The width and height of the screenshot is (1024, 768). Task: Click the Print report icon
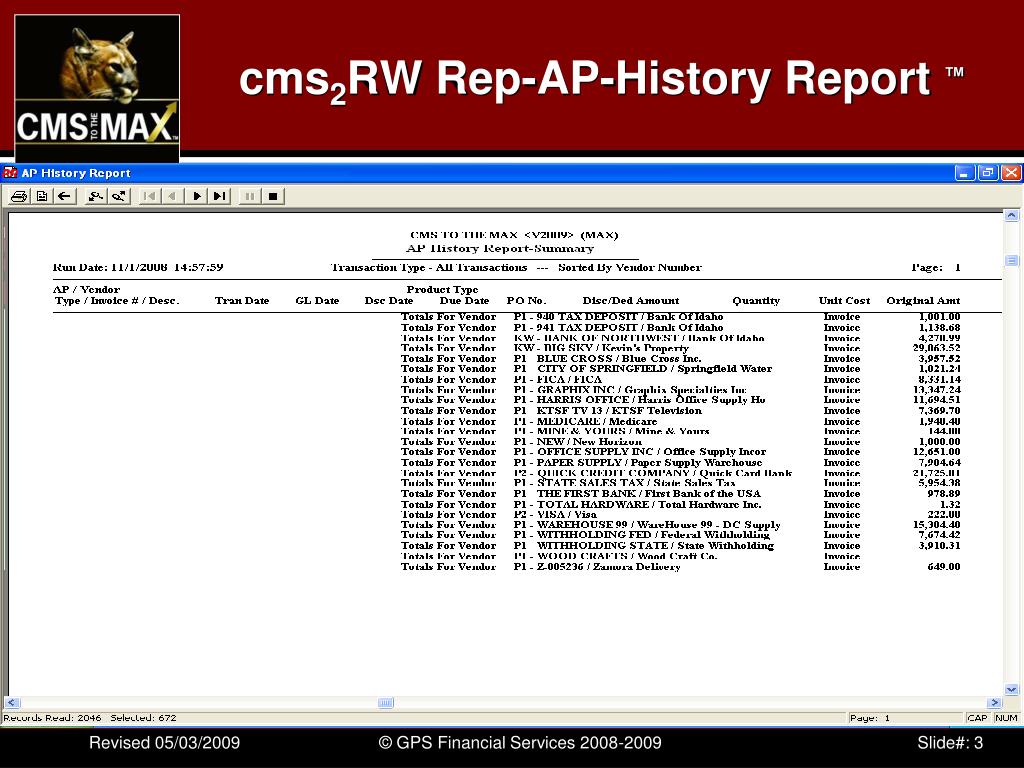coord(19,196)
